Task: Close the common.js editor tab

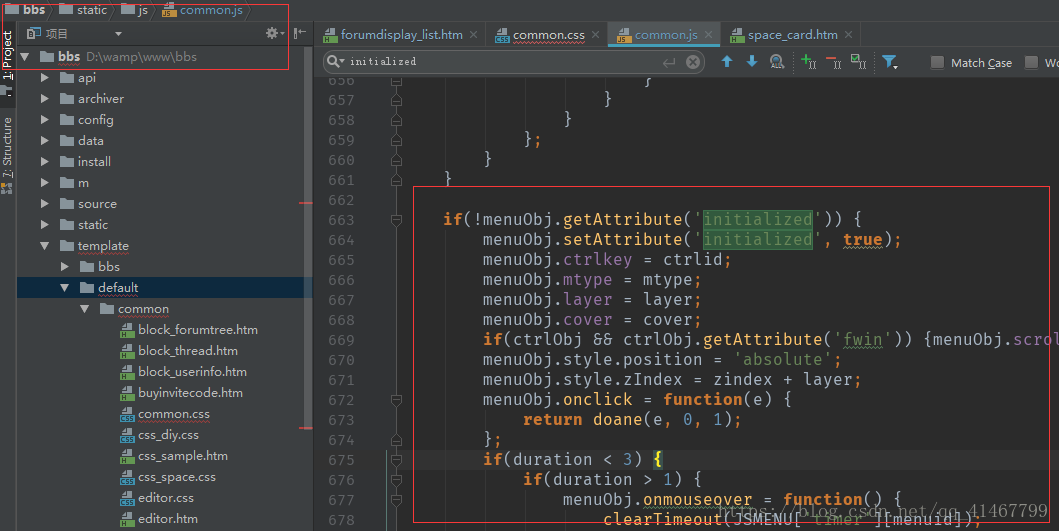Action: click(x=708, y=34)
